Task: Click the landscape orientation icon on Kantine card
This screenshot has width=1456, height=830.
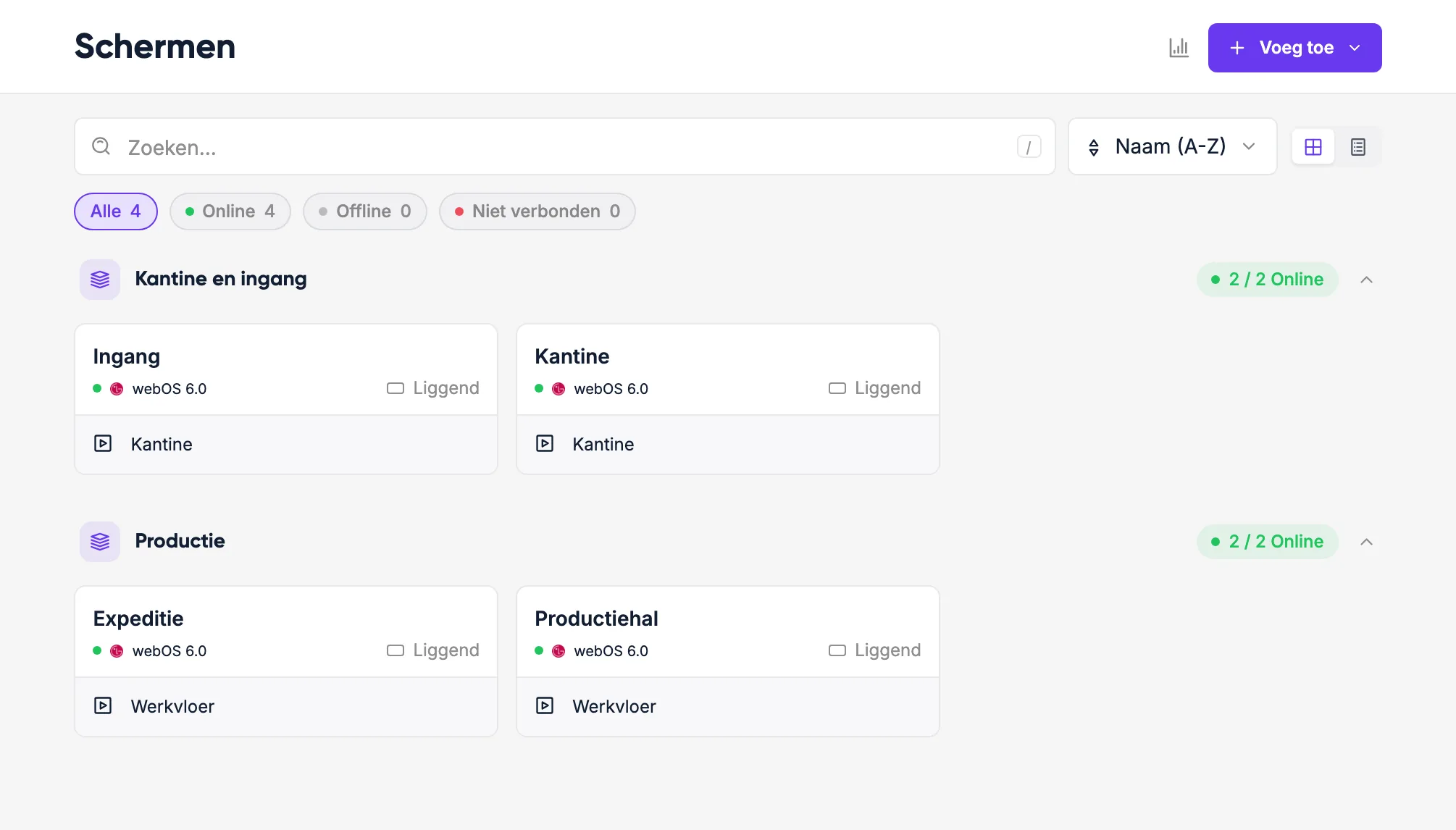Action: point(837,388)
